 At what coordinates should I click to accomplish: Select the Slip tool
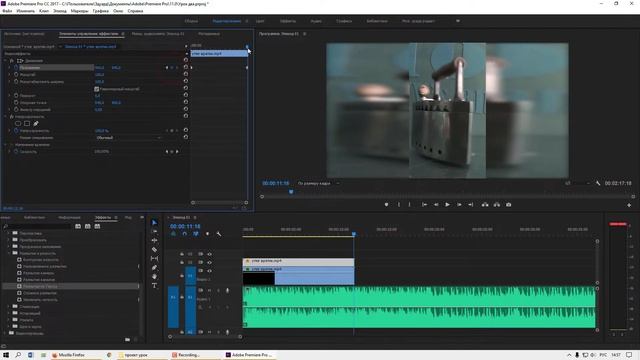point(154,258)
